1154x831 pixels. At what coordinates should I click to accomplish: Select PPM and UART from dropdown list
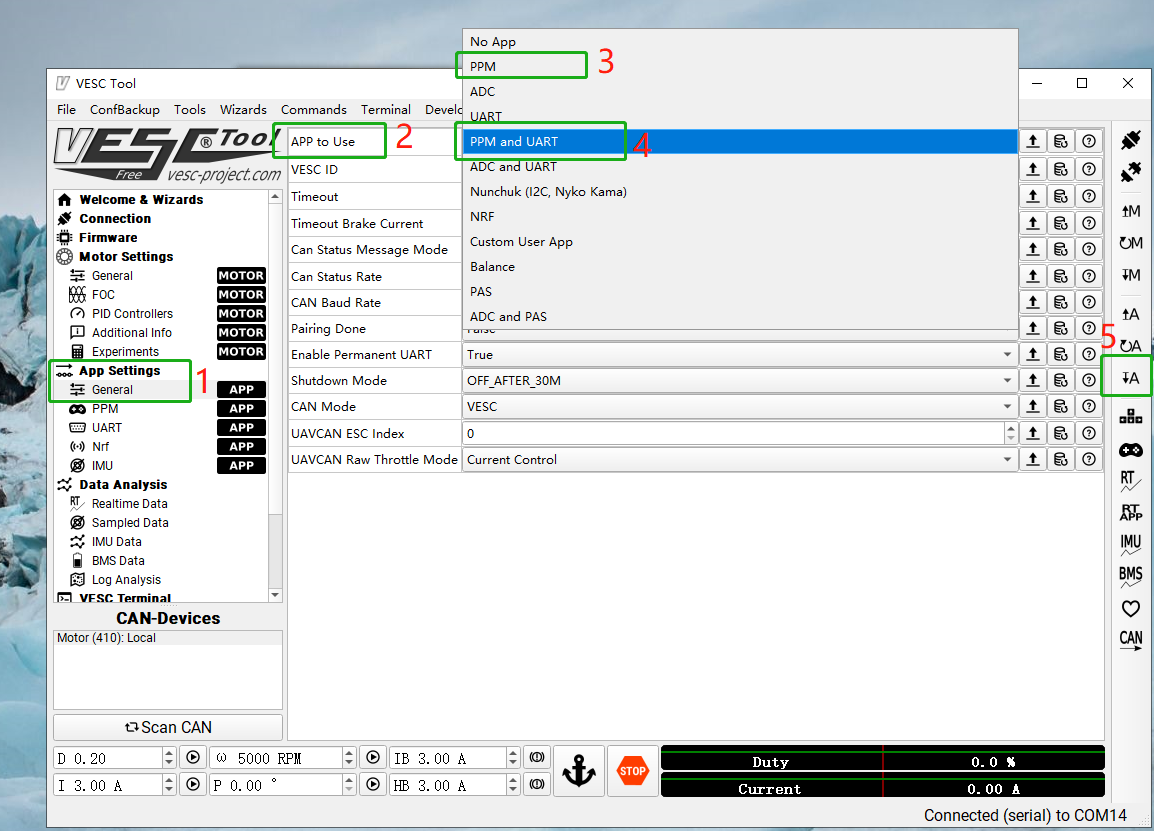point(740,141)
